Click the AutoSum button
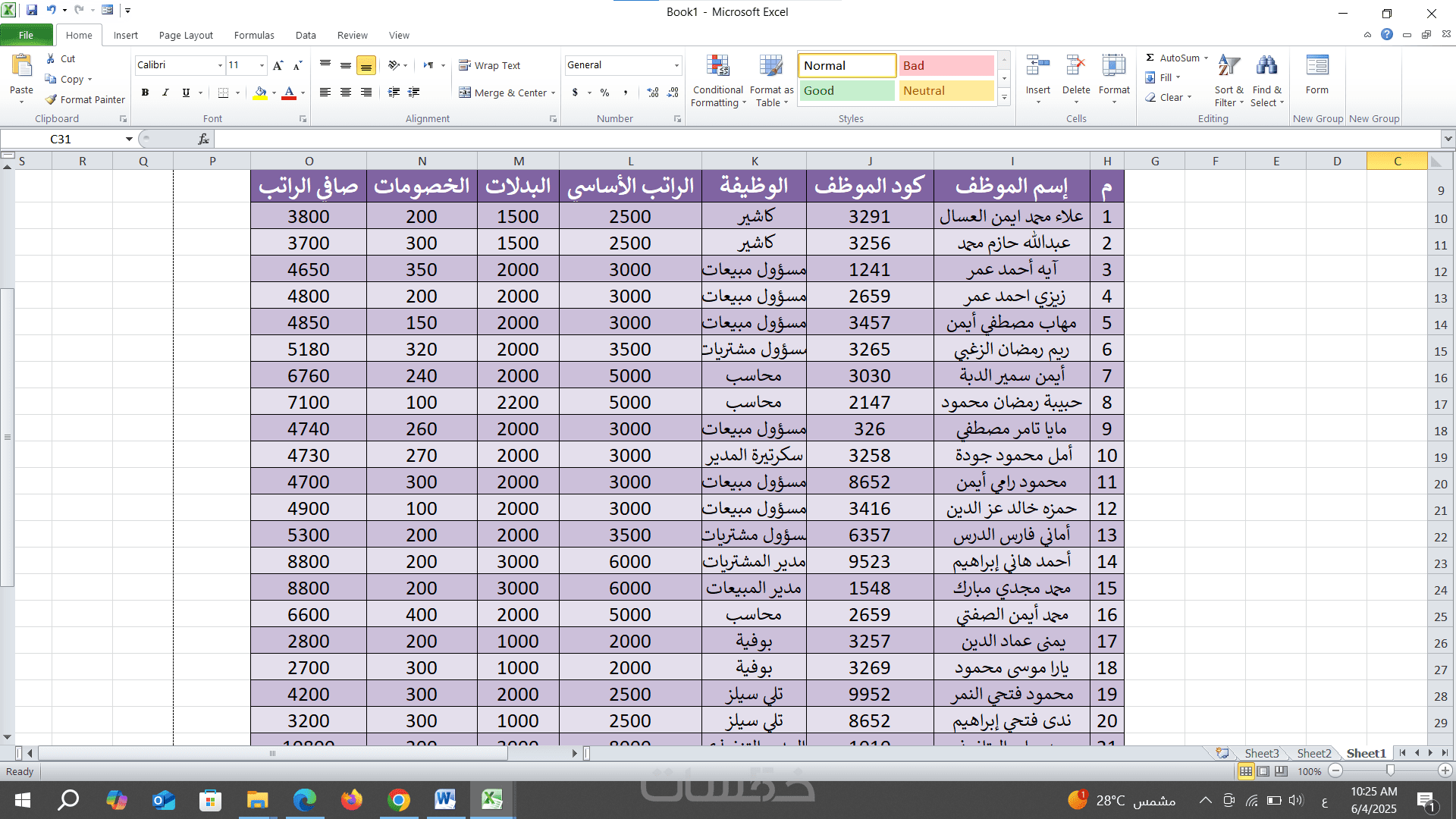 [x=1172, y=58]
